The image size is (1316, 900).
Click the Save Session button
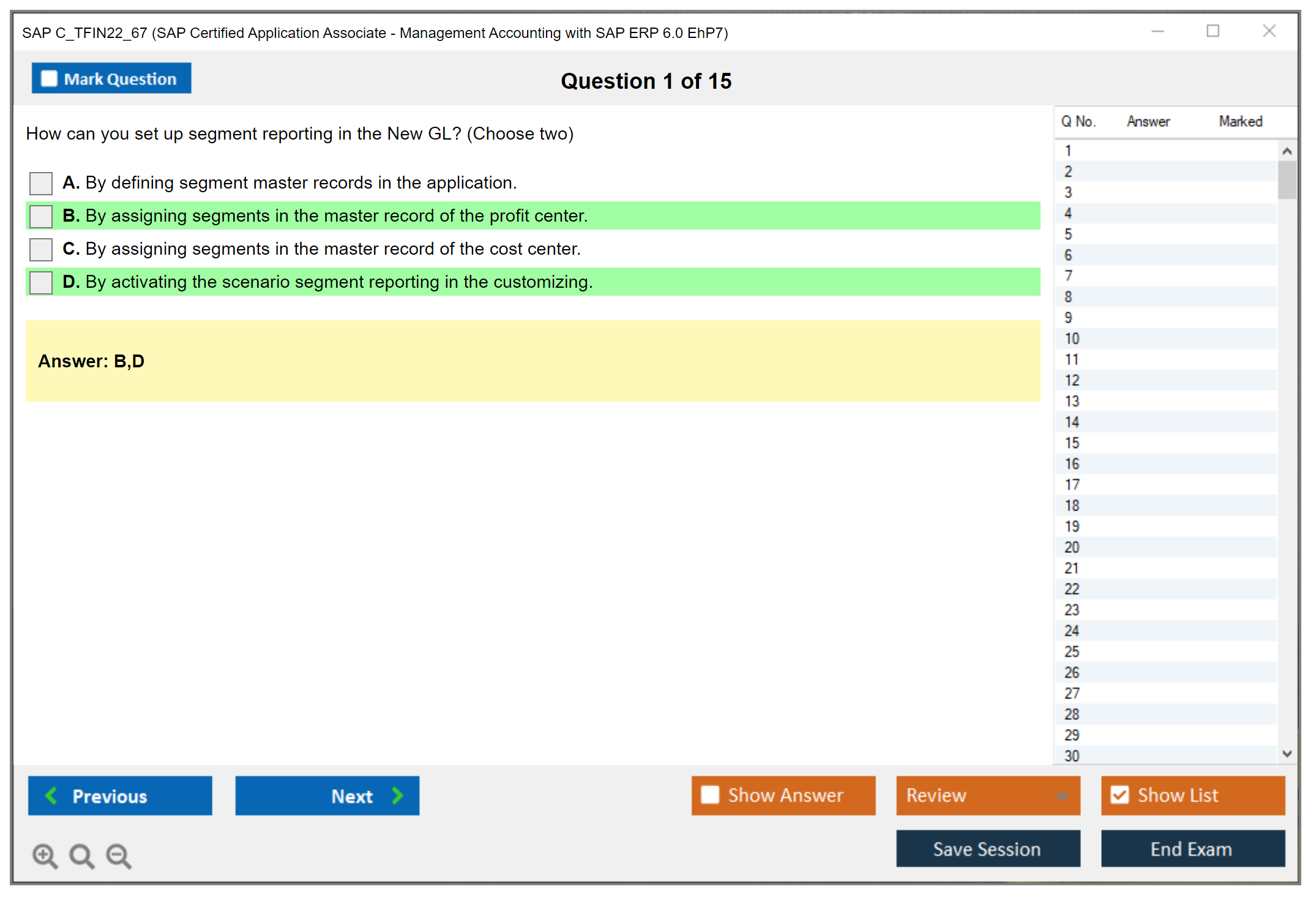pos(987,849)
